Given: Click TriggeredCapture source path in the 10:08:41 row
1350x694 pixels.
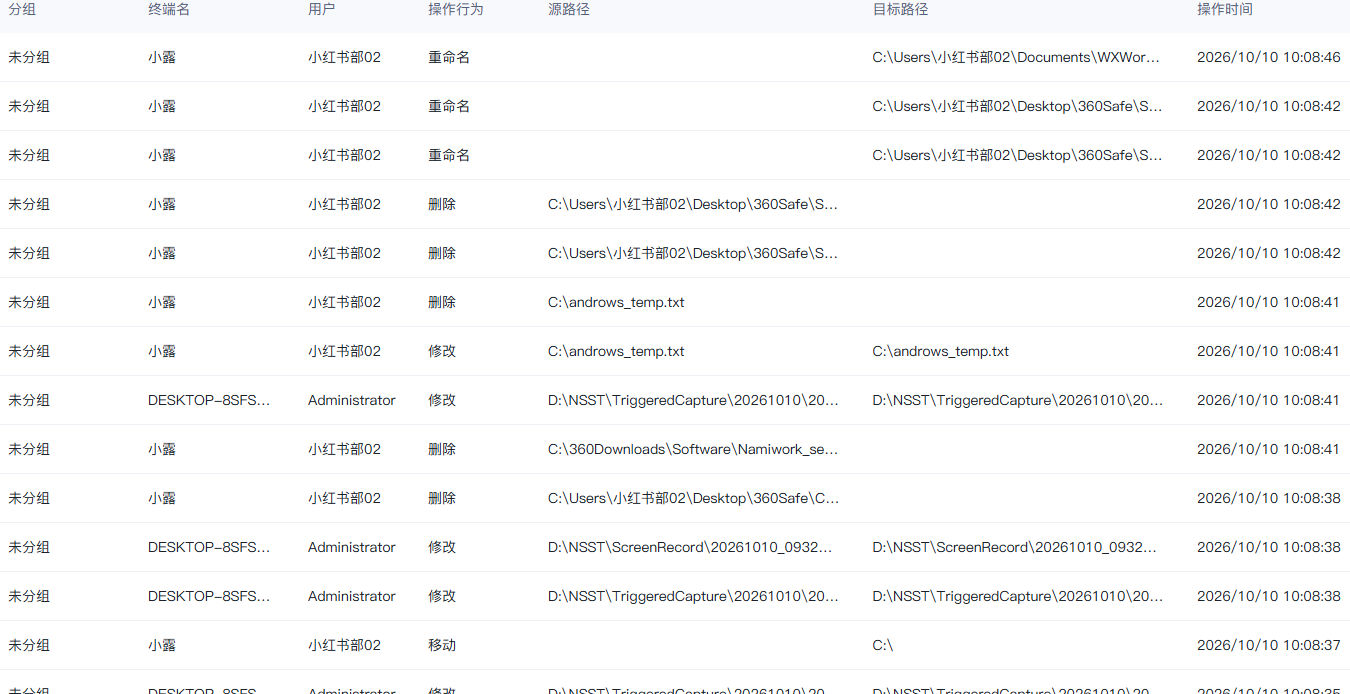Looking at the screenshot, I should tap(693, 400).
